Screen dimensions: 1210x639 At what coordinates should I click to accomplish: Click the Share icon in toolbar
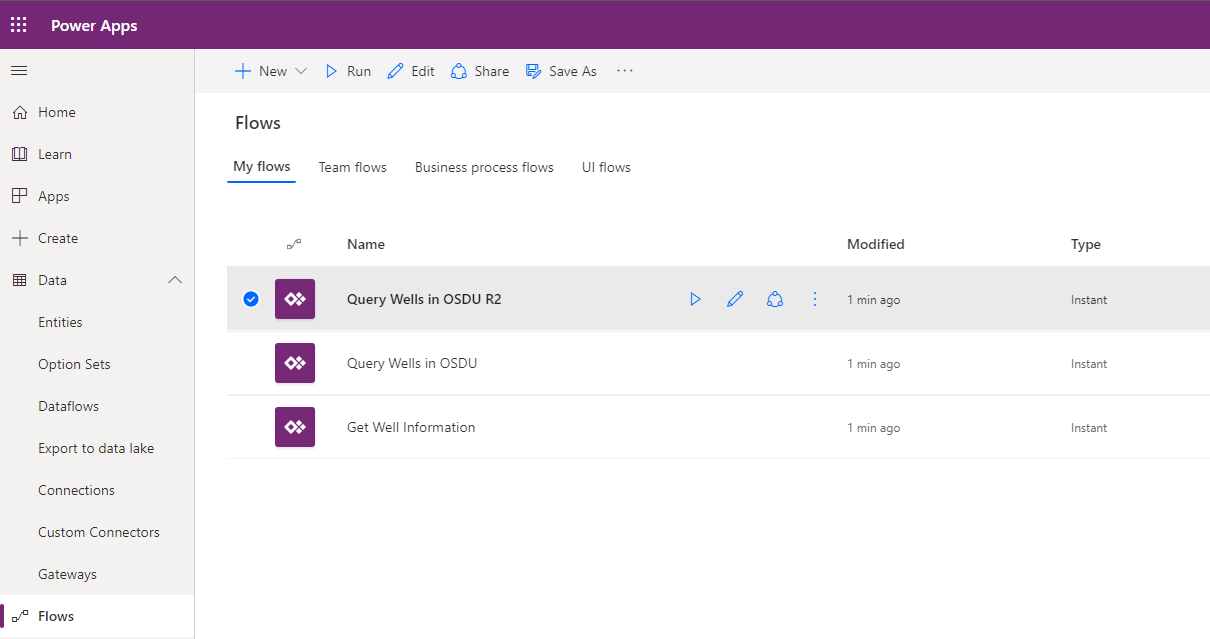[459, 71]
